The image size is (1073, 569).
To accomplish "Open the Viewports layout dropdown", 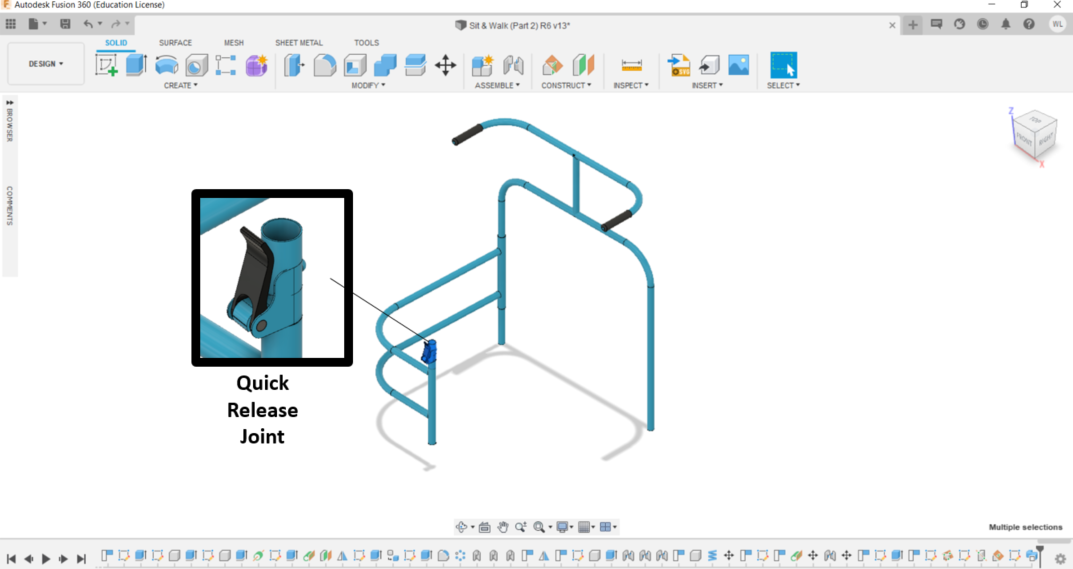I will click(608, 527).
